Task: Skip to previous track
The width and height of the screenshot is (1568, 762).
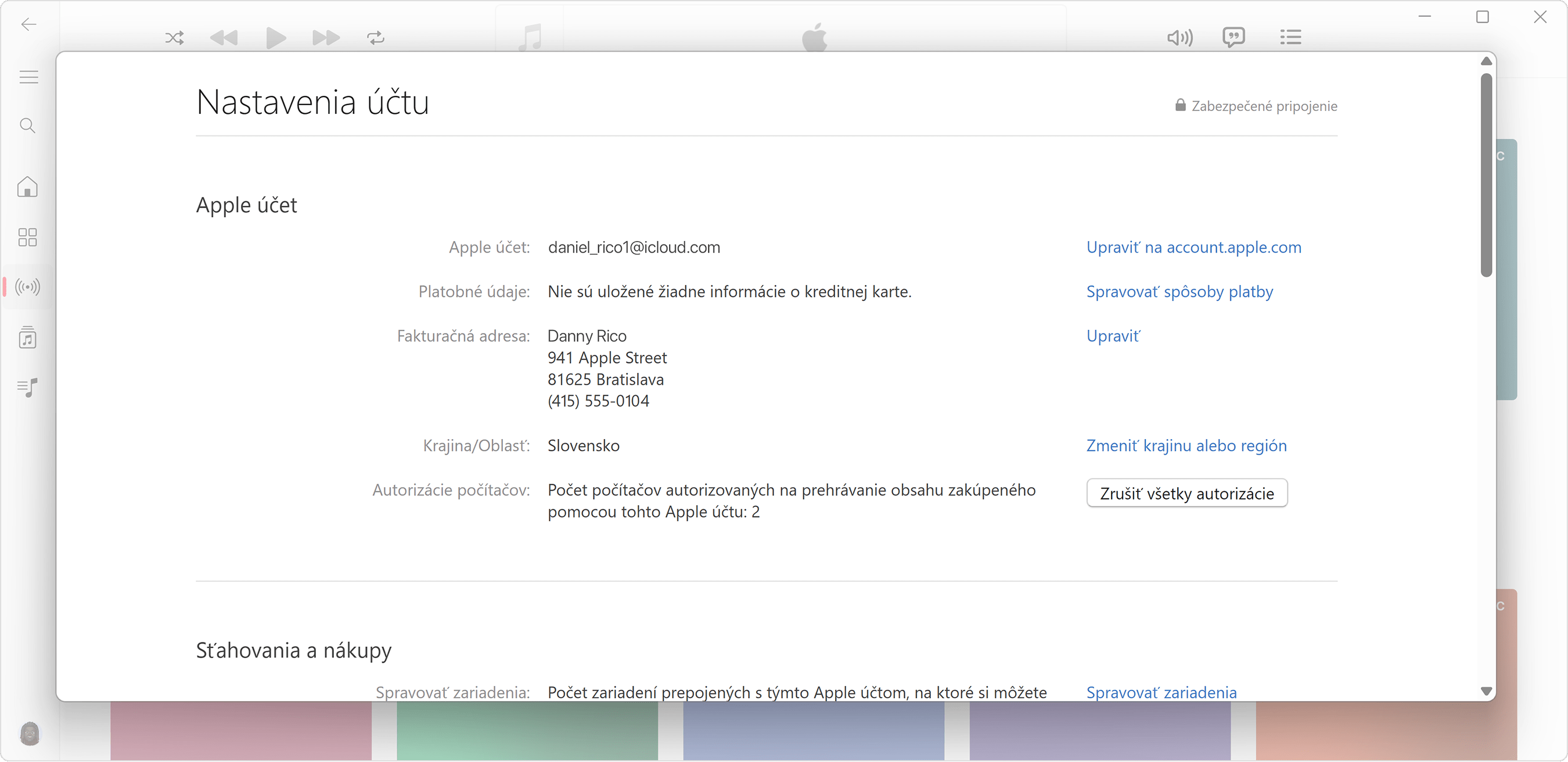Action: click(x=224, y=38)
